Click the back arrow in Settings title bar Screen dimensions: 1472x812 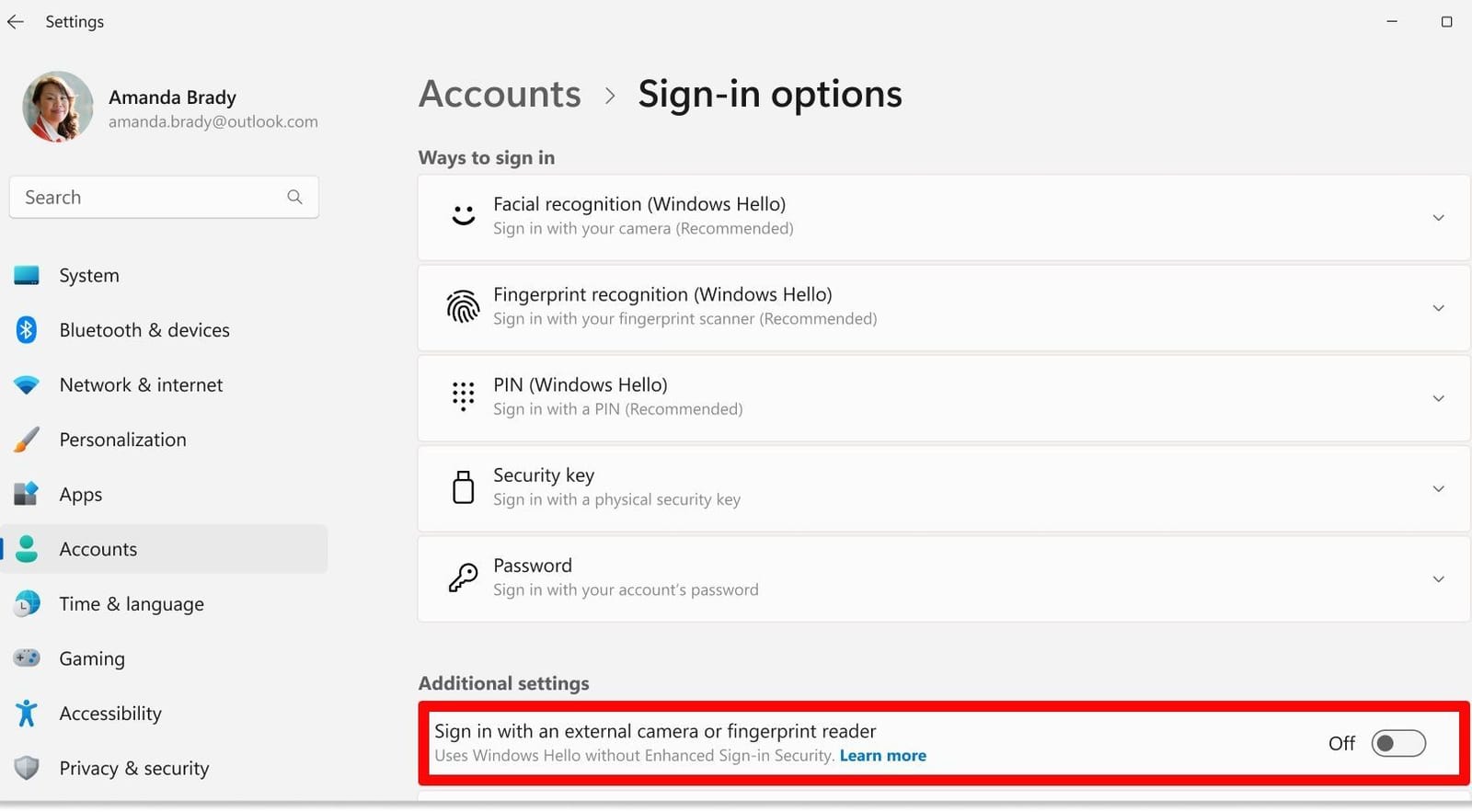click(16, 22)
